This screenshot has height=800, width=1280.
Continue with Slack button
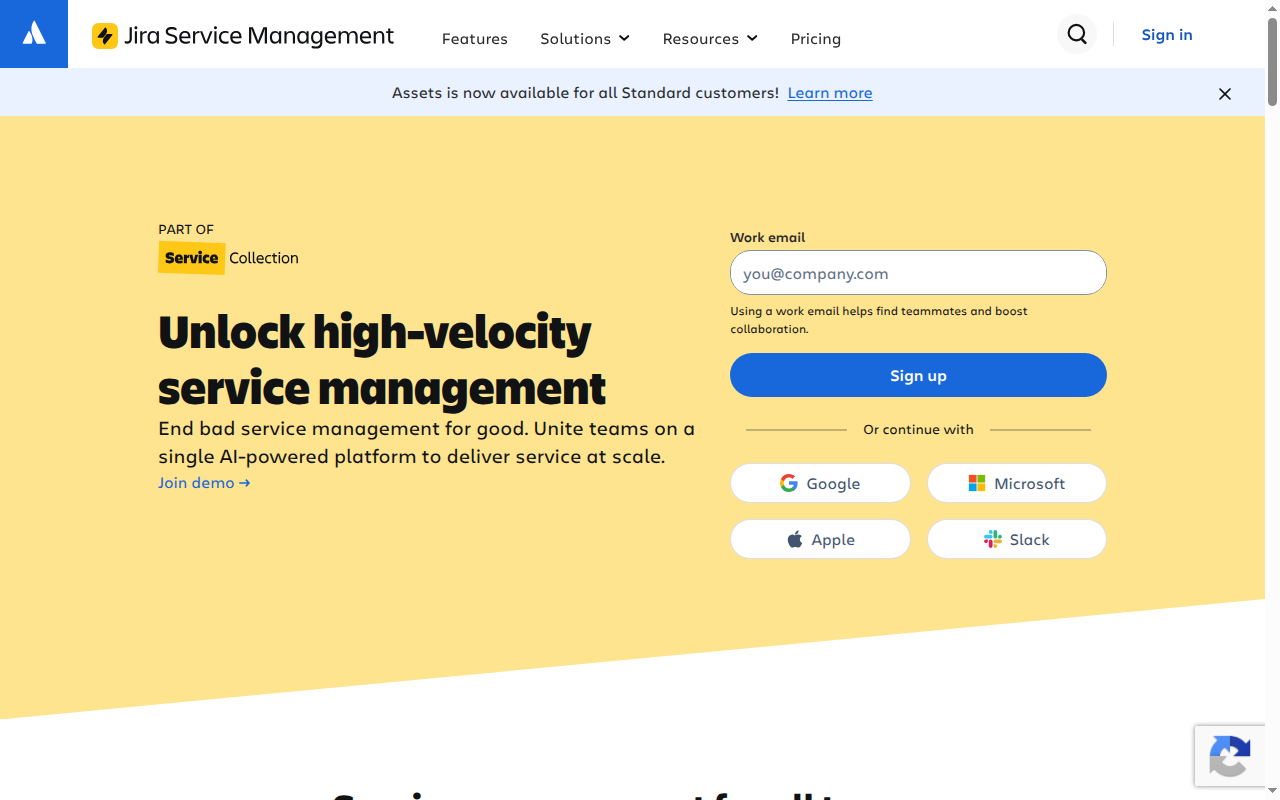click(1017, 539)
